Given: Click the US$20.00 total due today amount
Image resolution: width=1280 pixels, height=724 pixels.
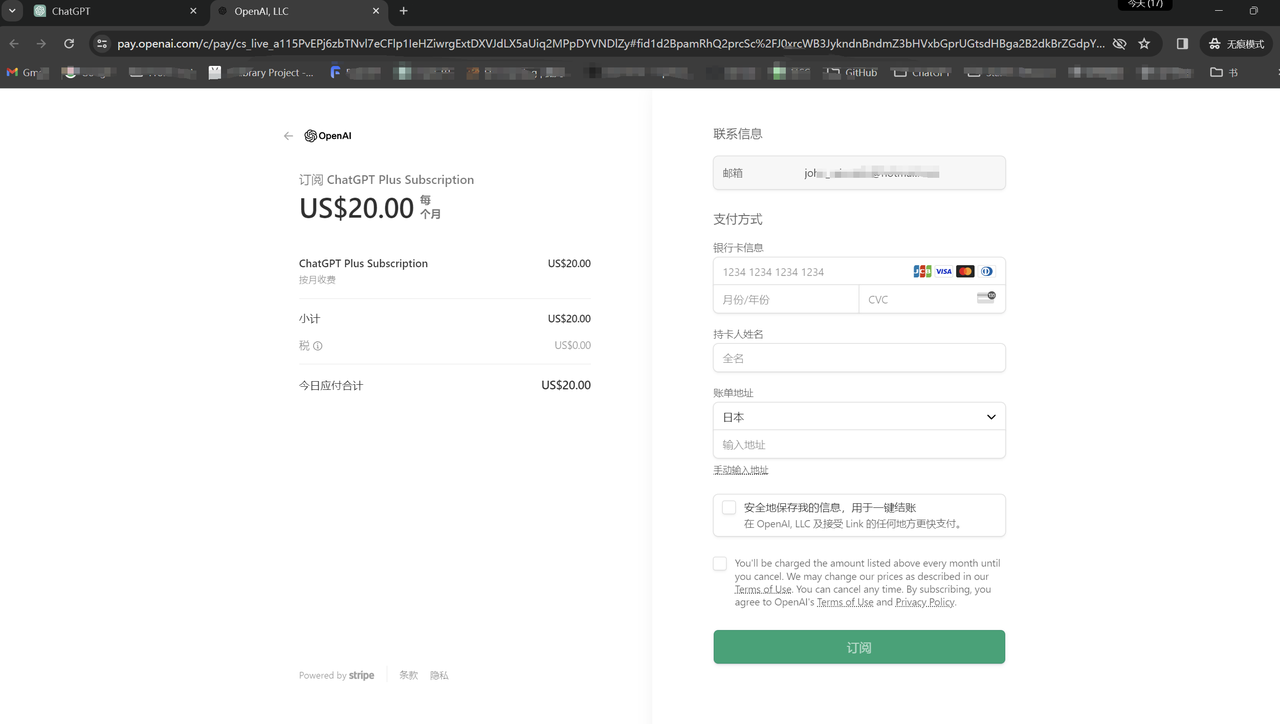Looking at the screenshot, I should pyautogui.click(x=566, y=385).
